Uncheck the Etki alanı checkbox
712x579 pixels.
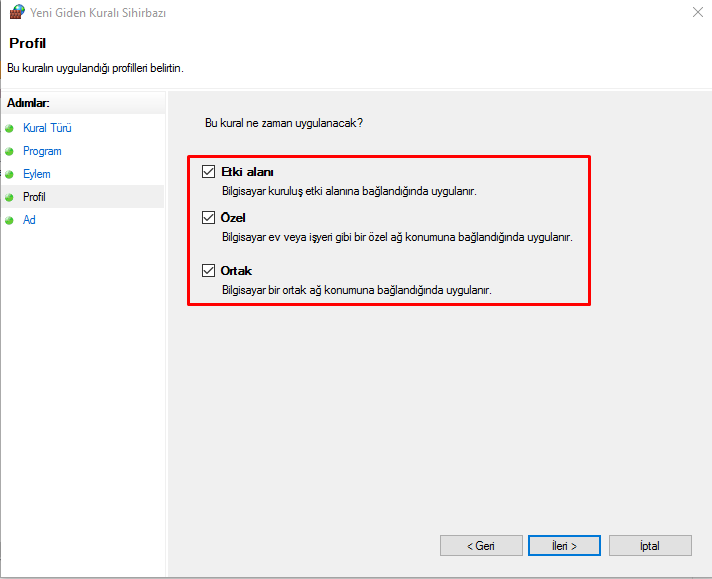[208, 172]
